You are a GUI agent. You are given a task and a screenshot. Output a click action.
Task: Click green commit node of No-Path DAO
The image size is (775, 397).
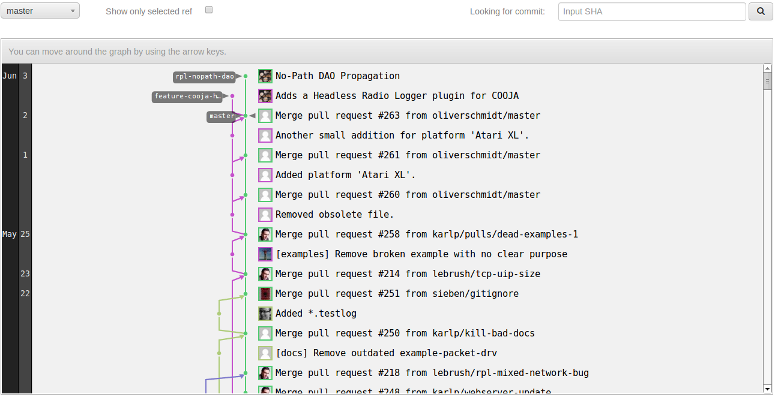[x=245, y=76]
